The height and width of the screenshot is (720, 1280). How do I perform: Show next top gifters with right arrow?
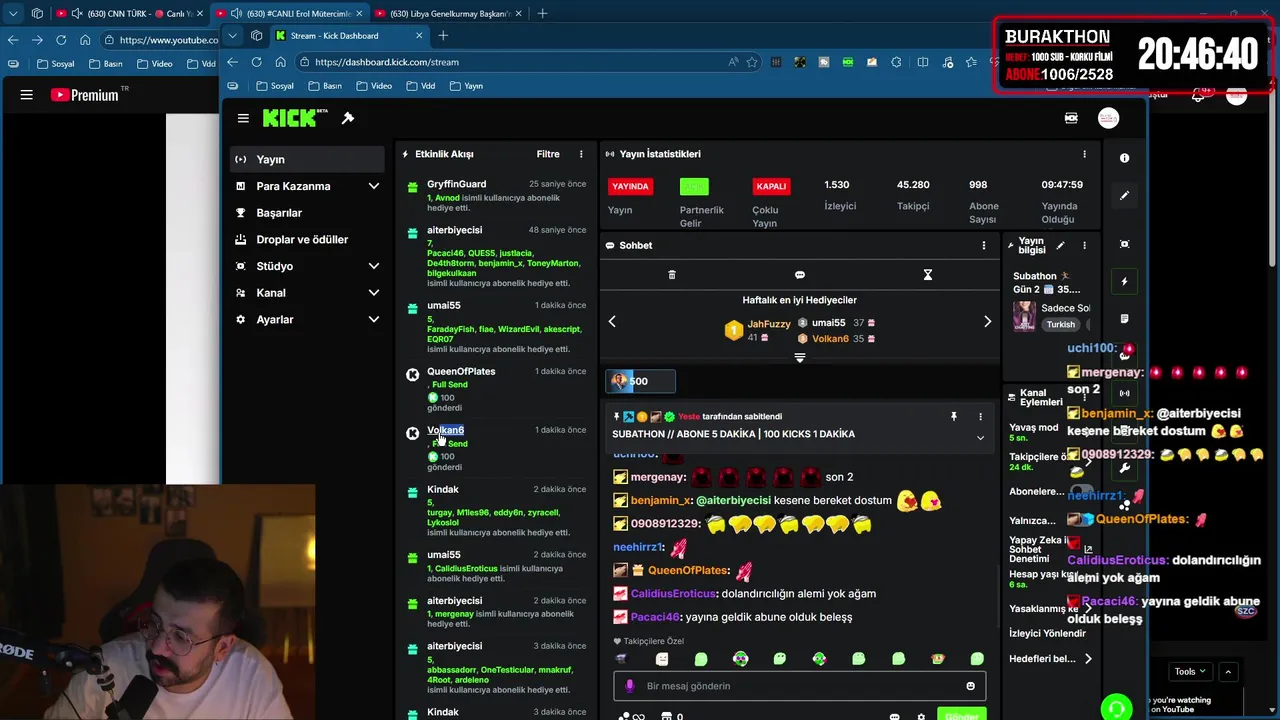(987, 321)
